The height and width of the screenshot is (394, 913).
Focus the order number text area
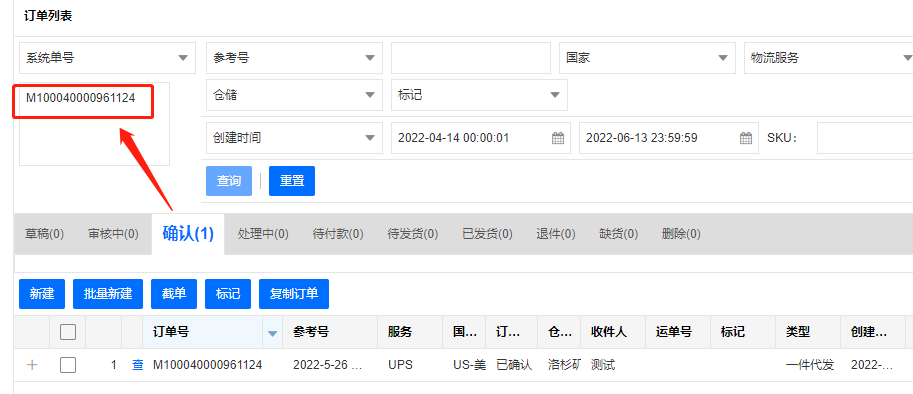94,124
